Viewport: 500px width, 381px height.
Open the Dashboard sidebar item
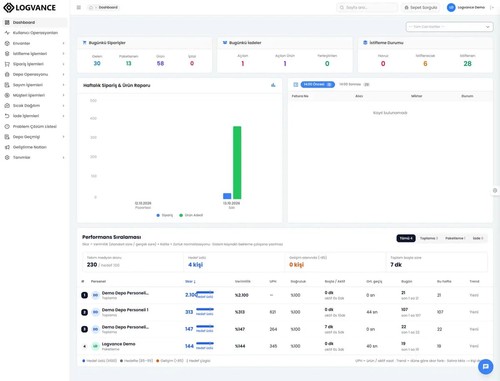pos(35,22)
